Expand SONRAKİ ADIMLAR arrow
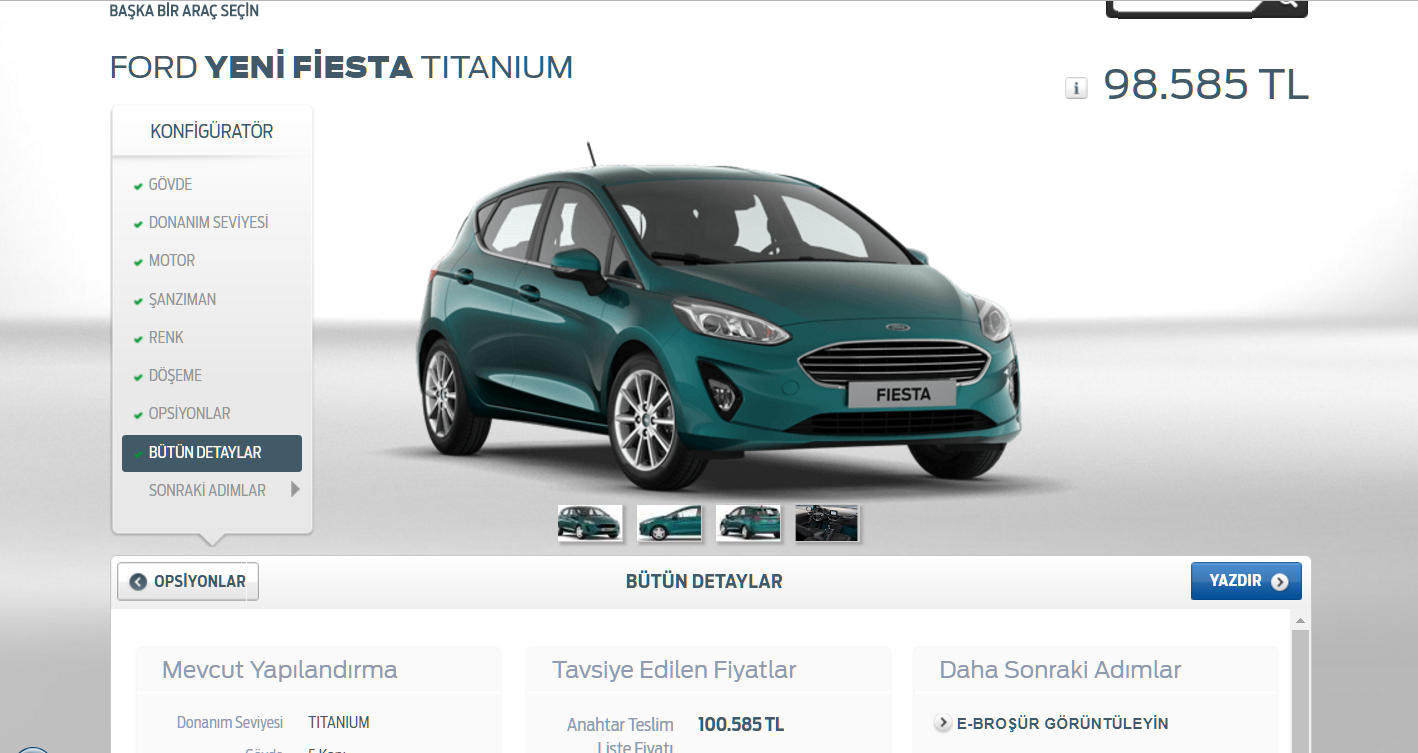This screenshot has width=1418, height=753. (x=294, y=490)
